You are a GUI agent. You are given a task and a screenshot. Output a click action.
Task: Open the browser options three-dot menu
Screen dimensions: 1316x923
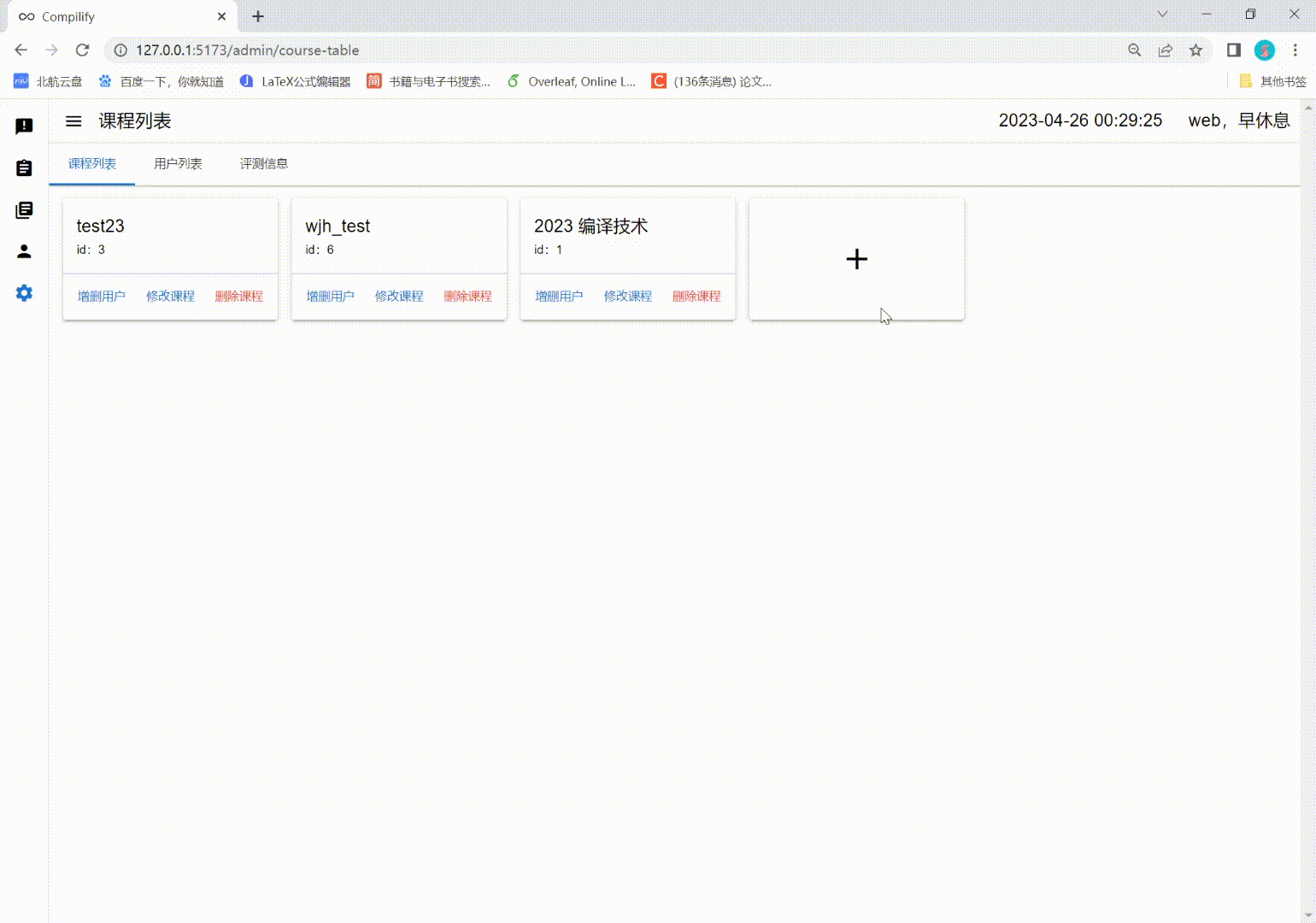click(1295, 50)
